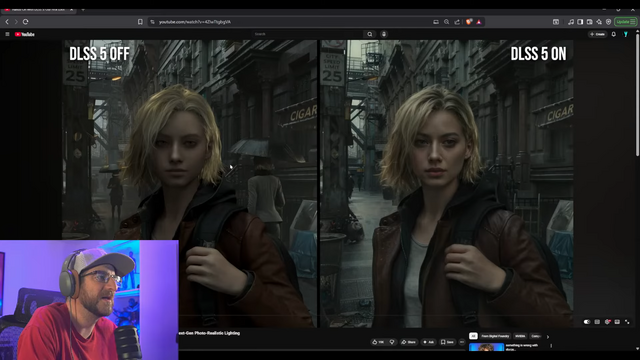Viewport: 640px width, 360px height.
Task: Click the youtube.com address bar URL
Action: click(195, 22)
